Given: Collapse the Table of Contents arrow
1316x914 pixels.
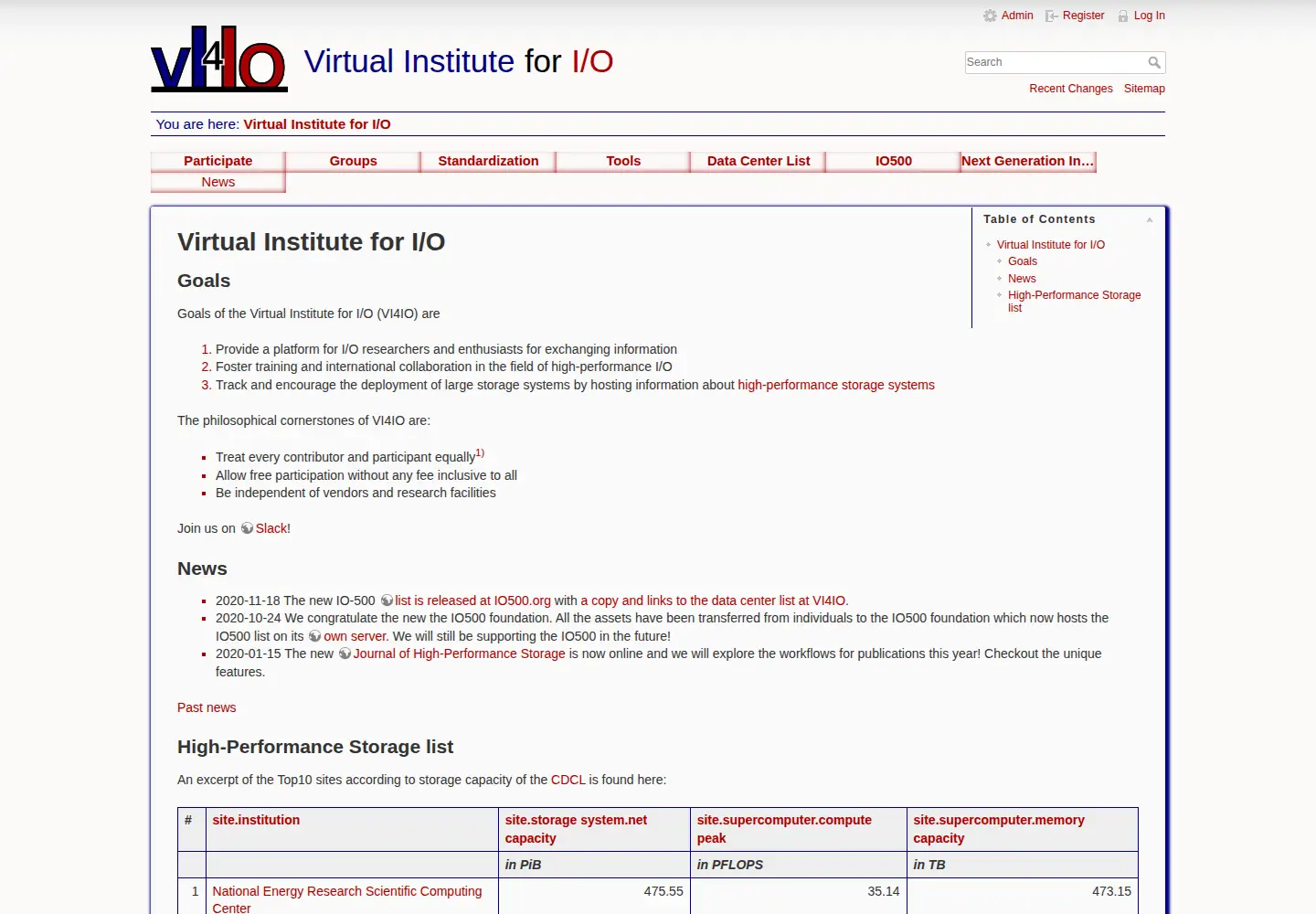Looking at the screenshot, I should click(1150, 219).
